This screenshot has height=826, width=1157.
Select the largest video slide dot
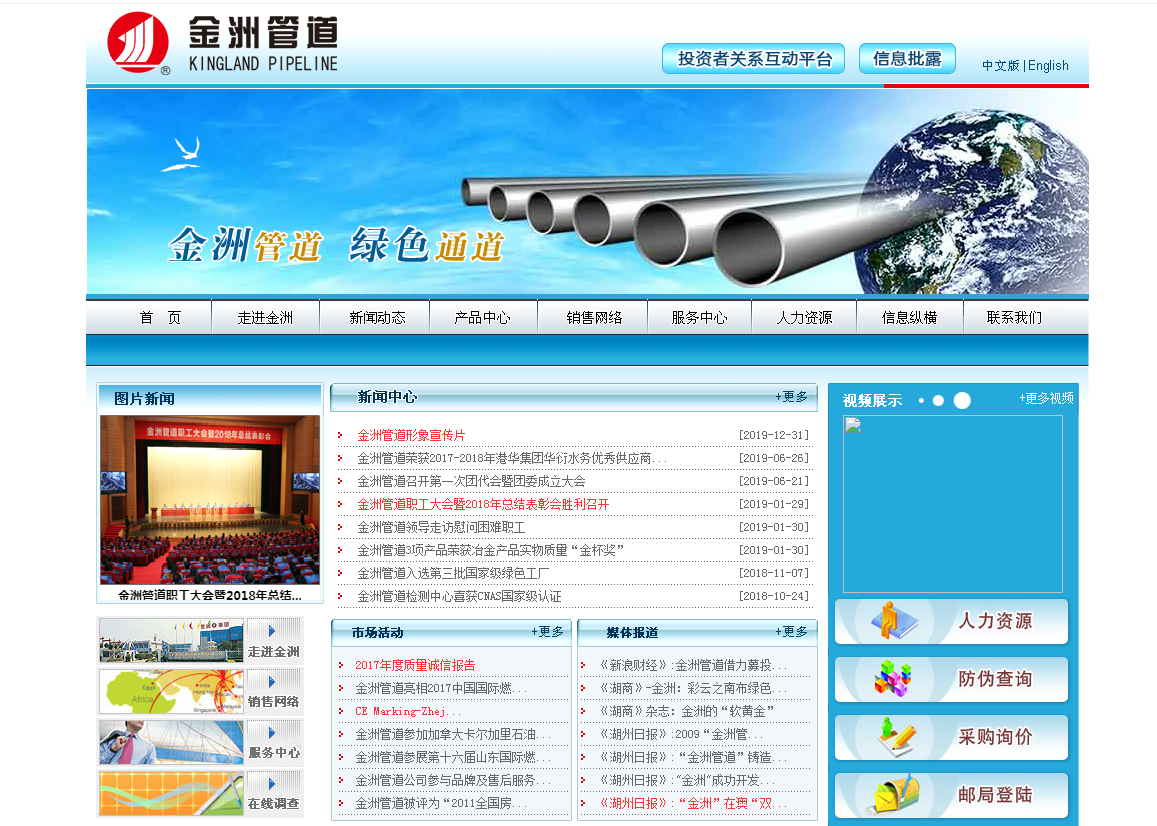[962, 401]
